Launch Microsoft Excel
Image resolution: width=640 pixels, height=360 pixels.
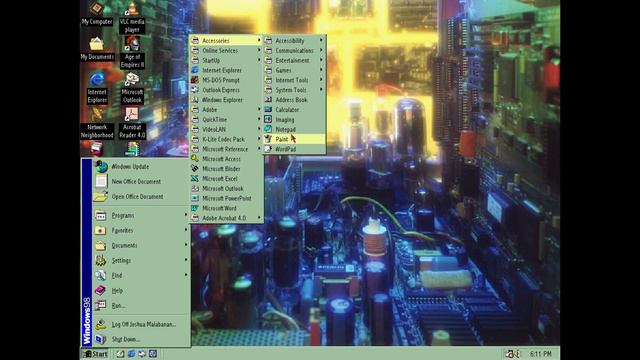pyautogui.click(x=226, y=179)
